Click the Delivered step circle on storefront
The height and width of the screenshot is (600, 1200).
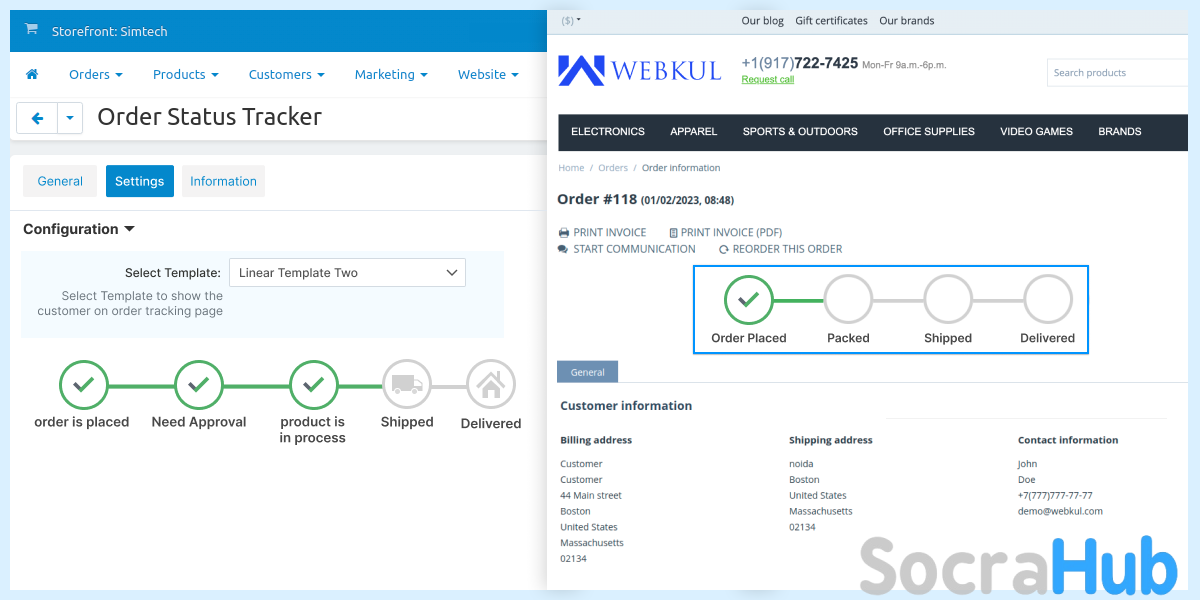pos(1048,299)
